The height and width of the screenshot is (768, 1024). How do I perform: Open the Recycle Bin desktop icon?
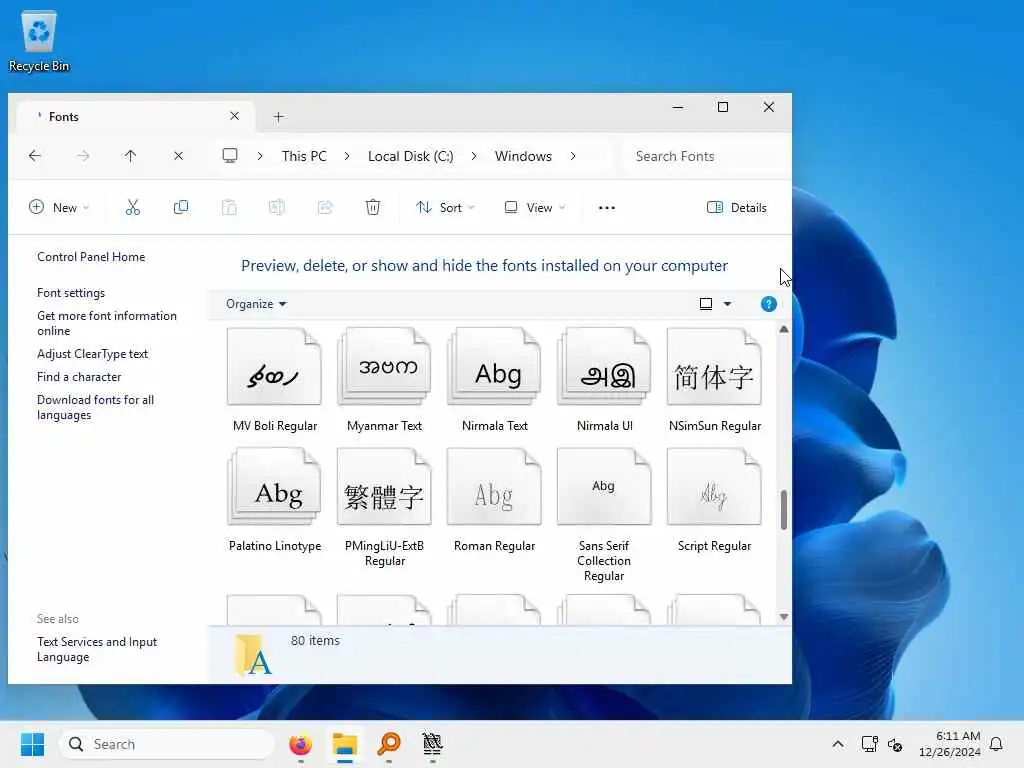[x=39, y=41]
